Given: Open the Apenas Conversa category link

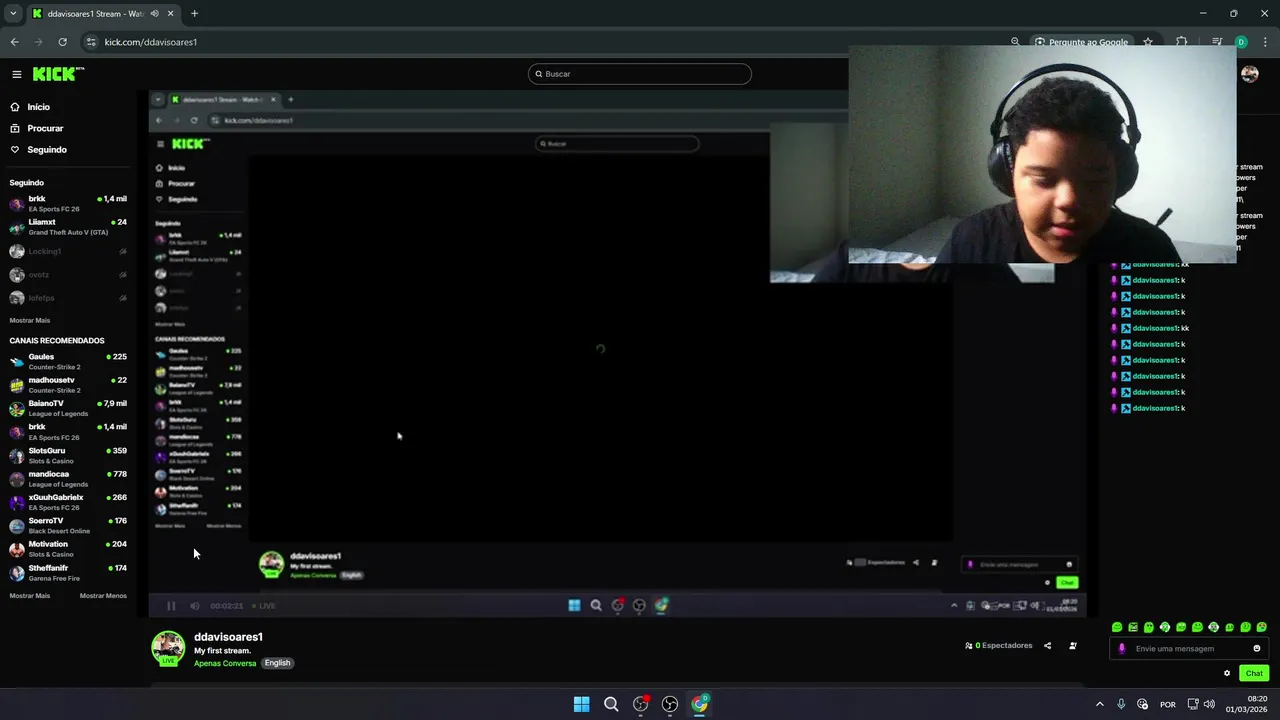Looking at the screenshot, I should tap(225, 663).
